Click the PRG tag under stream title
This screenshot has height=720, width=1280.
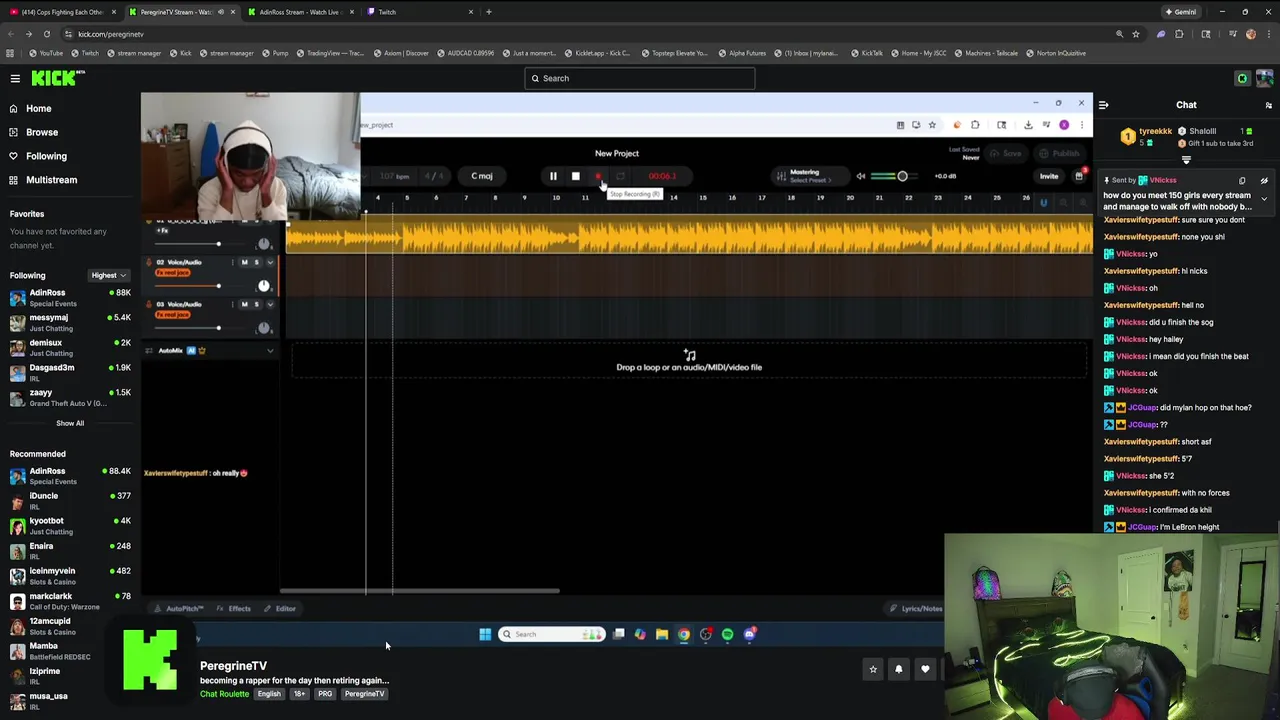(x=325, y=694)
